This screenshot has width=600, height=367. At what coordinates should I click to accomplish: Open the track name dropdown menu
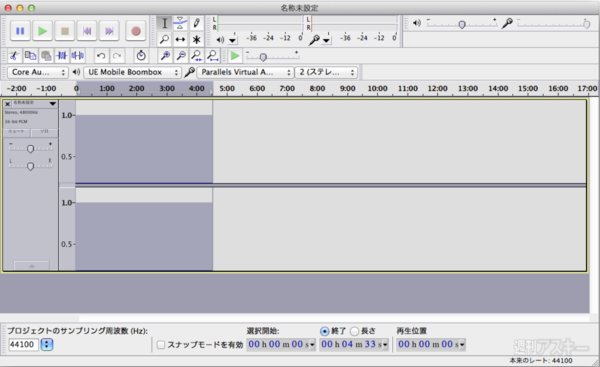pyautogui.click(x=53, y=104)
